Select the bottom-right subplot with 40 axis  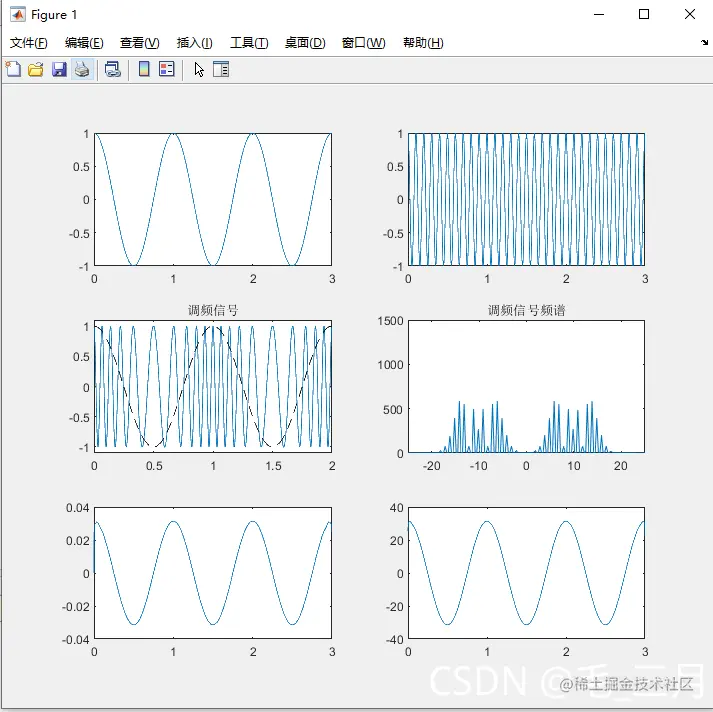[526, 573]
